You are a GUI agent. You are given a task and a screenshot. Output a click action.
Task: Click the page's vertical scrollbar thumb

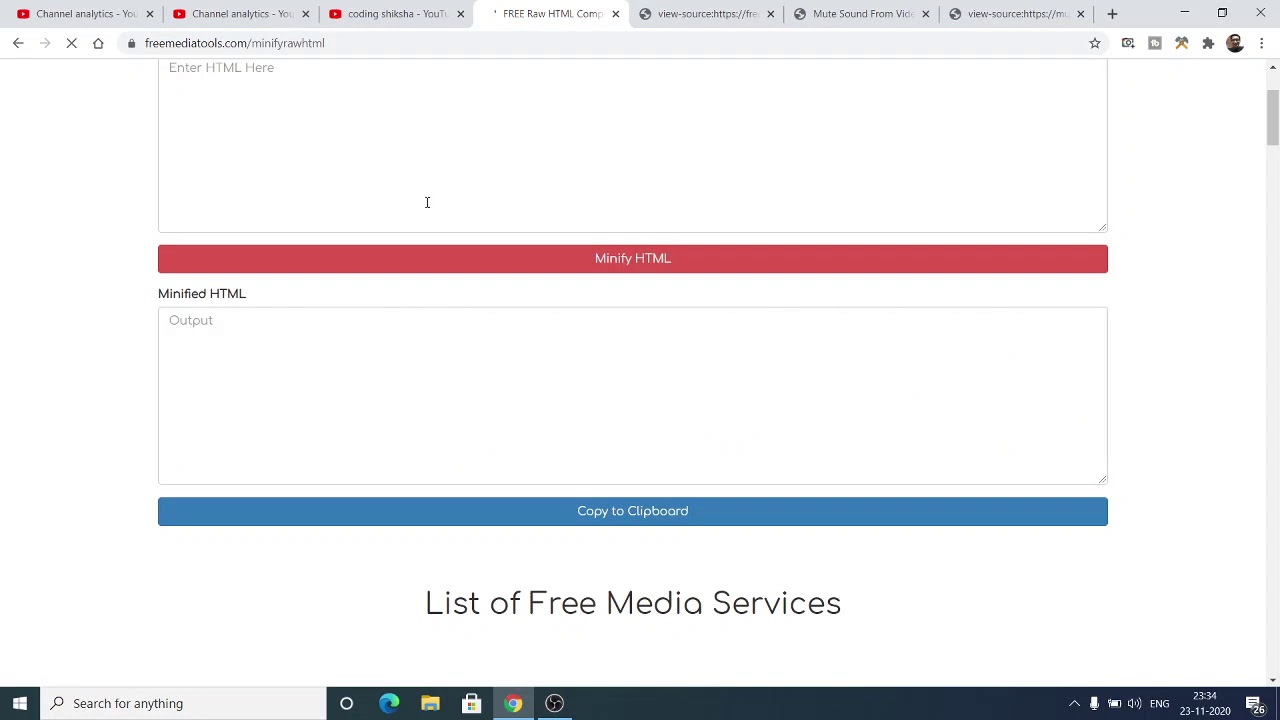coord(1272,118)
